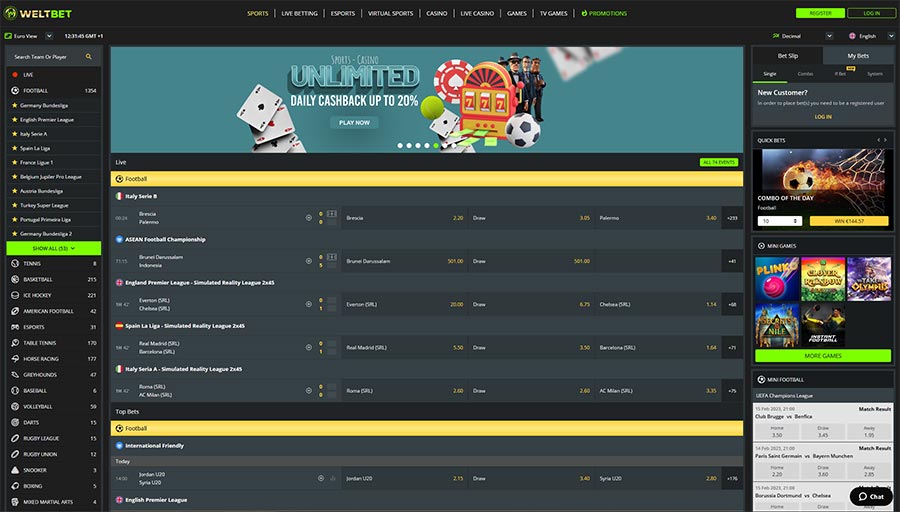This screenshot has width=900, height=512.
Task: Select the System bet type tab
Action: click(x=875, y=74)
